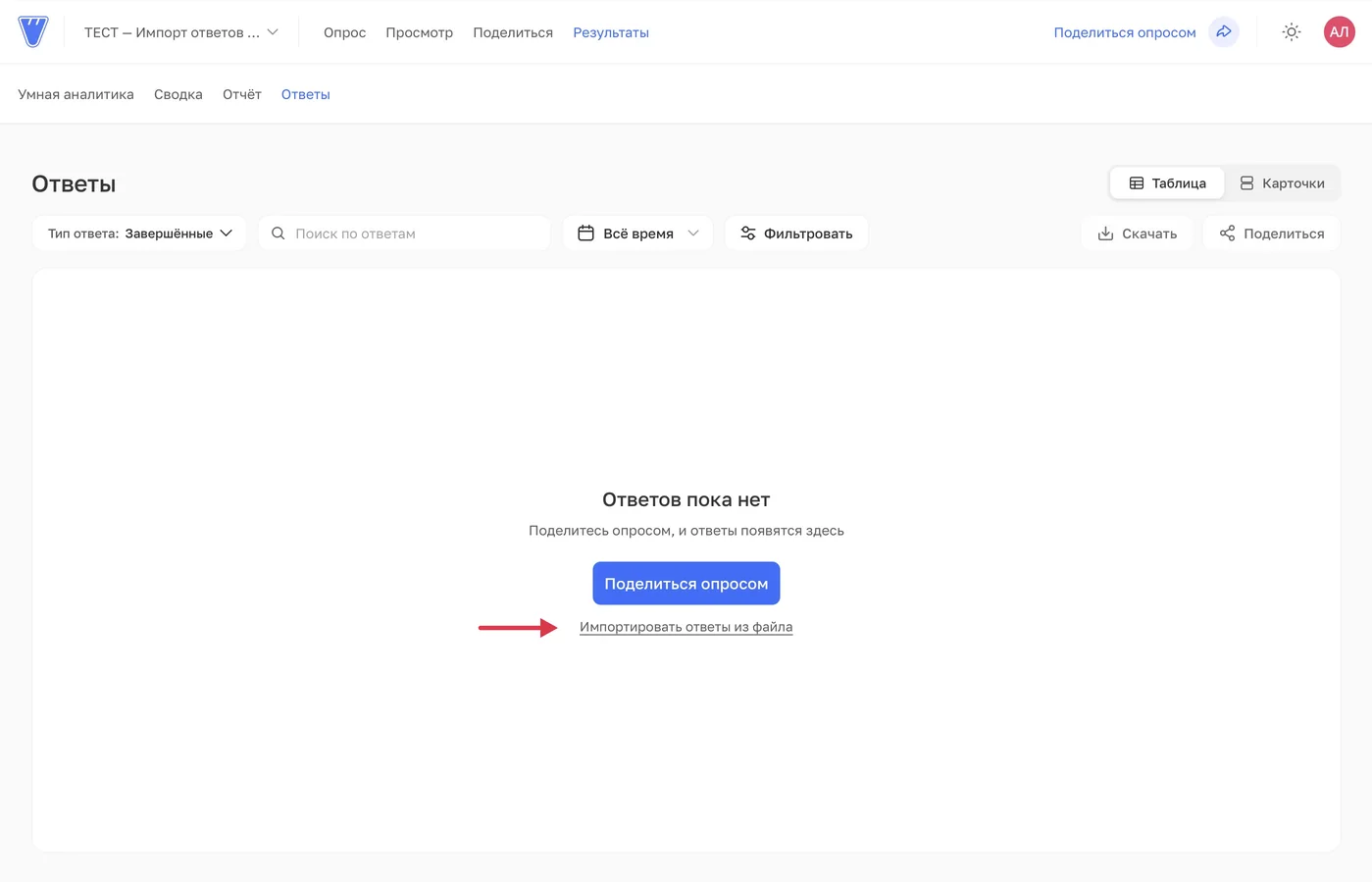Click the blue Поделиться опросом button

(x=686, y=584)
